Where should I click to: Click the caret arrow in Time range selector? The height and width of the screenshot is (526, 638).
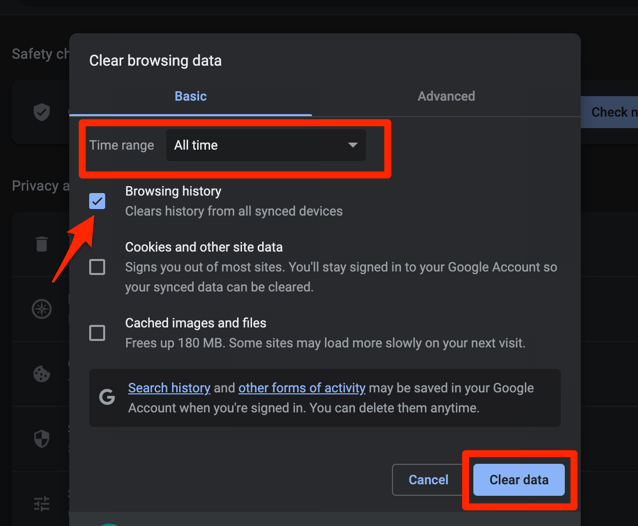352,145
